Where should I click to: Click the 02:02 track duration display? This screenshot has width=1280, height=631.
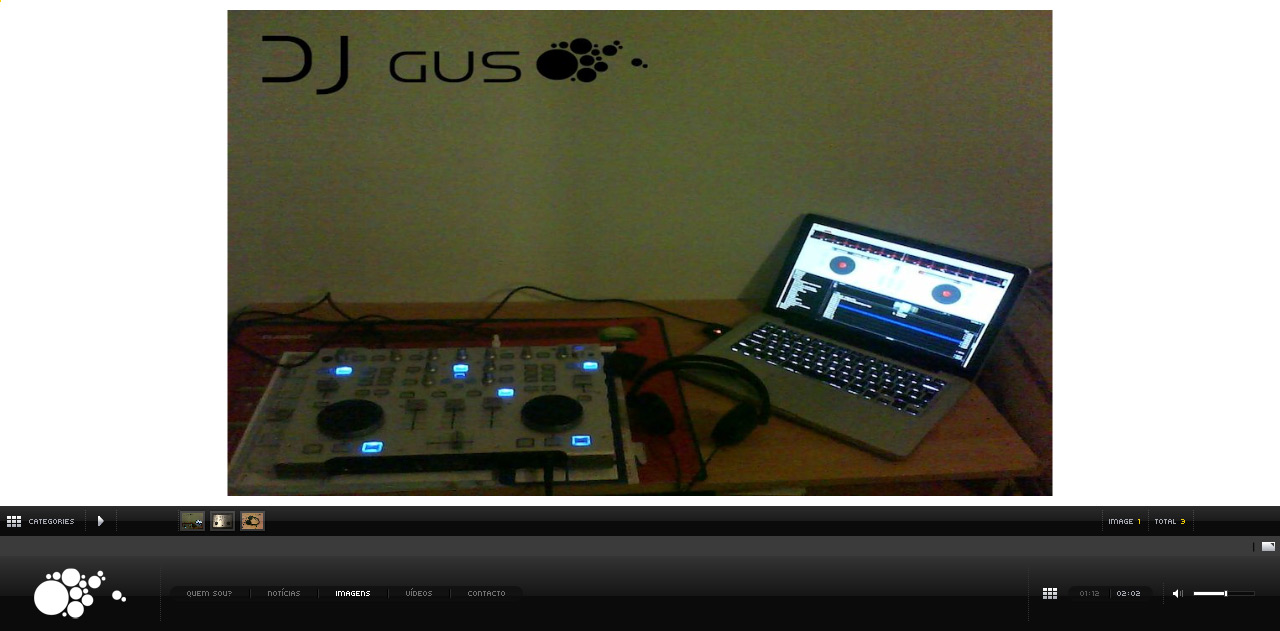[1129, 594]
